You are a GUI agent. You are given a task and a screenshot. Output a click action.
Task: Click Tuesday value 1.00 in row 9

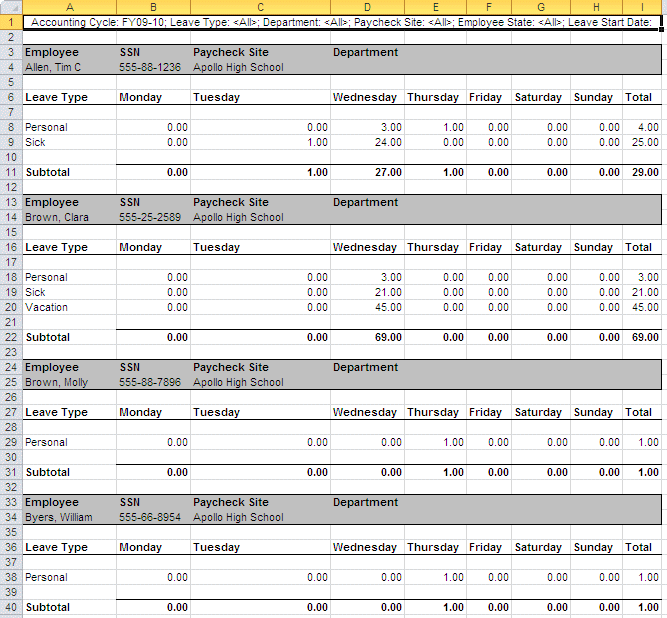pyautogui.click(x=317, y=142)
